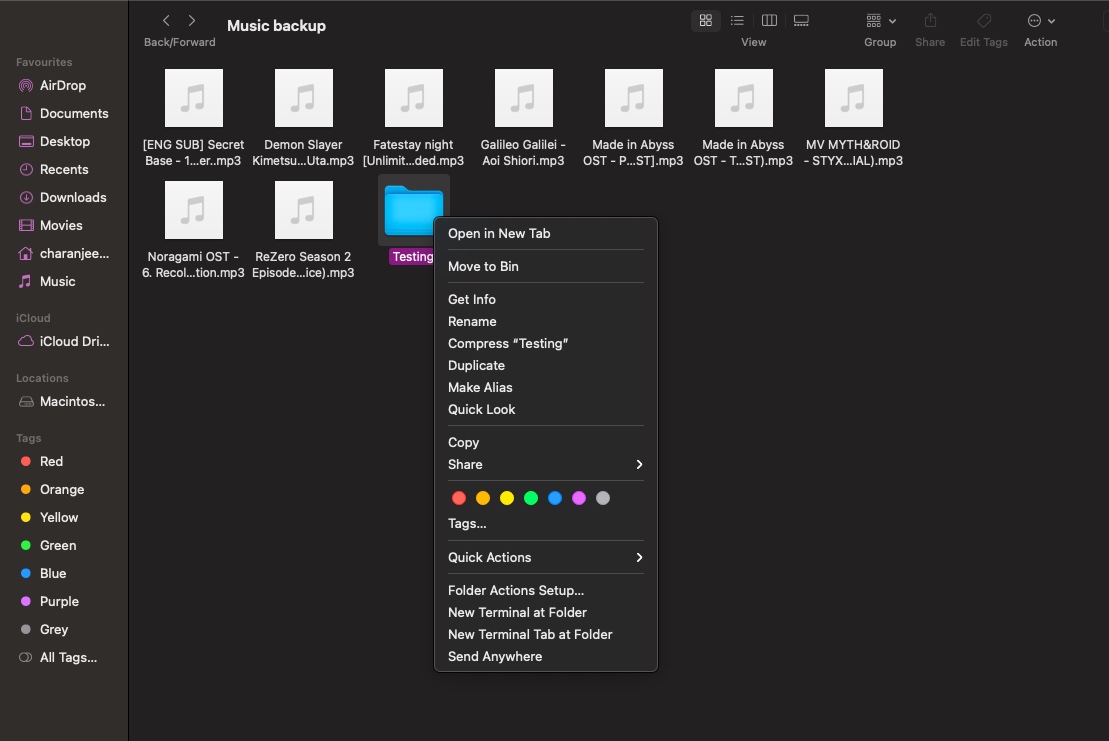This screenshot has height=741, width=1109.
Task: Open the Action toolbar menu icon
Action: 1040,20
